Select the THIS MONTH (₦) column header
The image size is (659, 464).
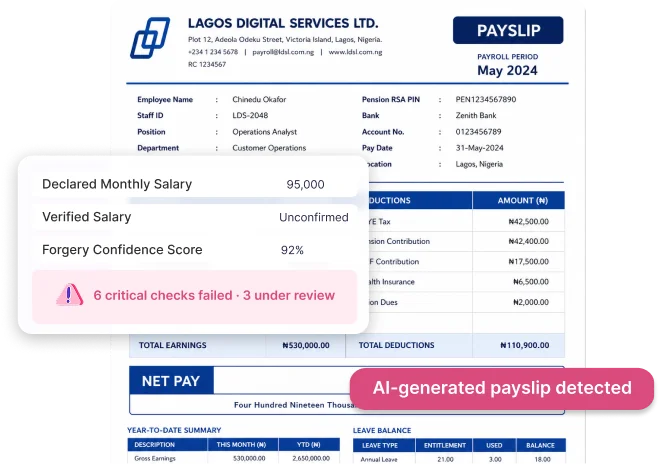click(241, 445)
